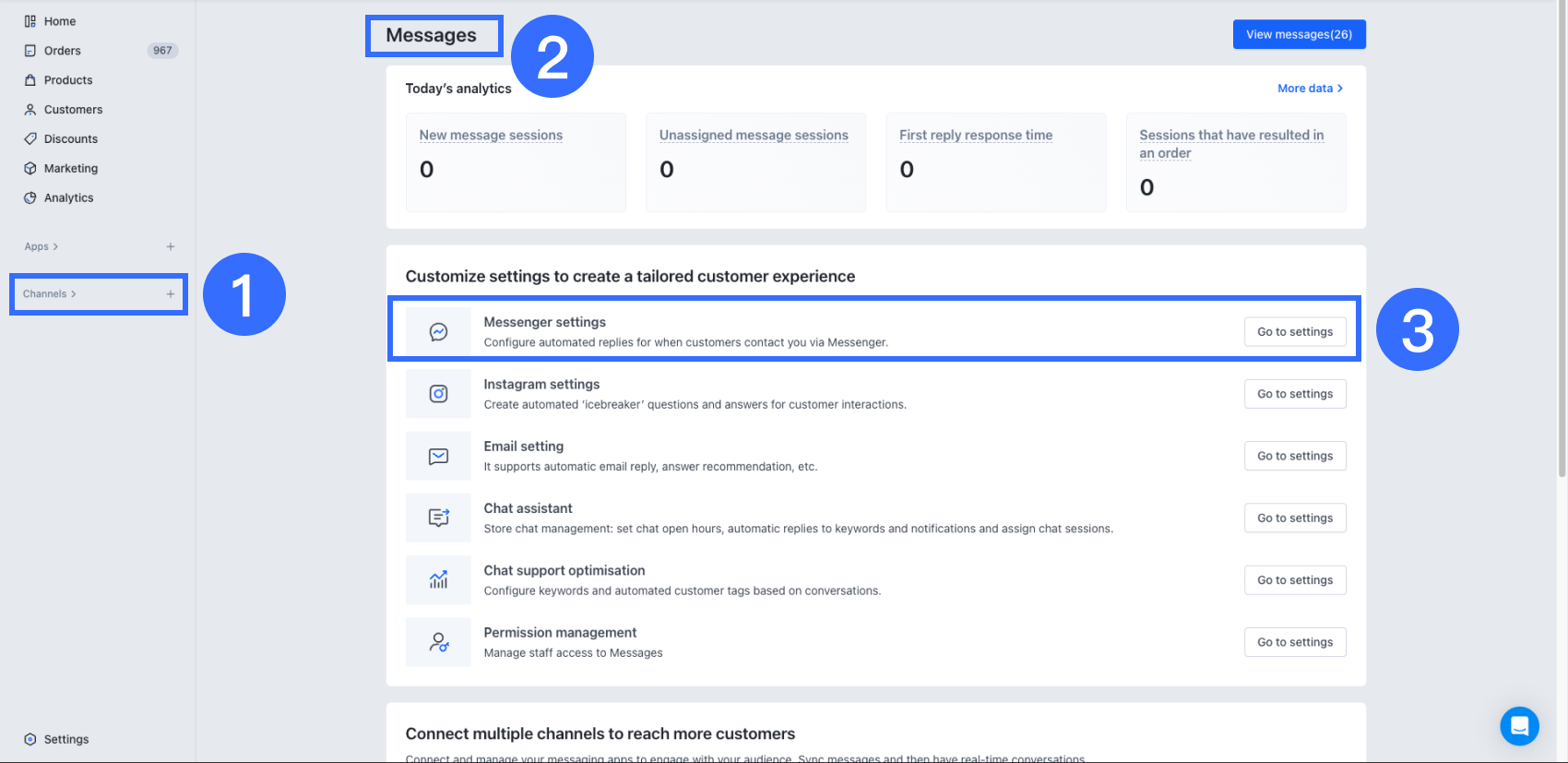
Task: Click the View messages(26) button
Action: coord(1299,34)
